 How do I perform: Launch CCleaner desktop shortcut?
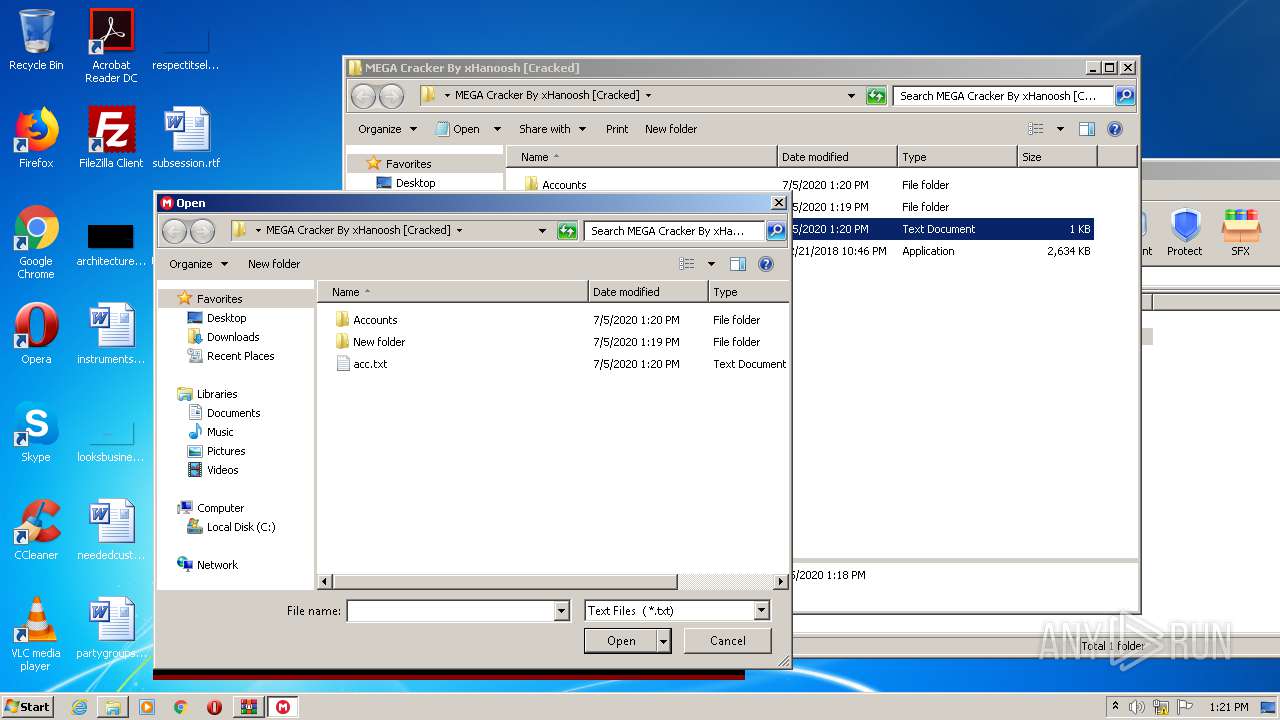(36, 530)
